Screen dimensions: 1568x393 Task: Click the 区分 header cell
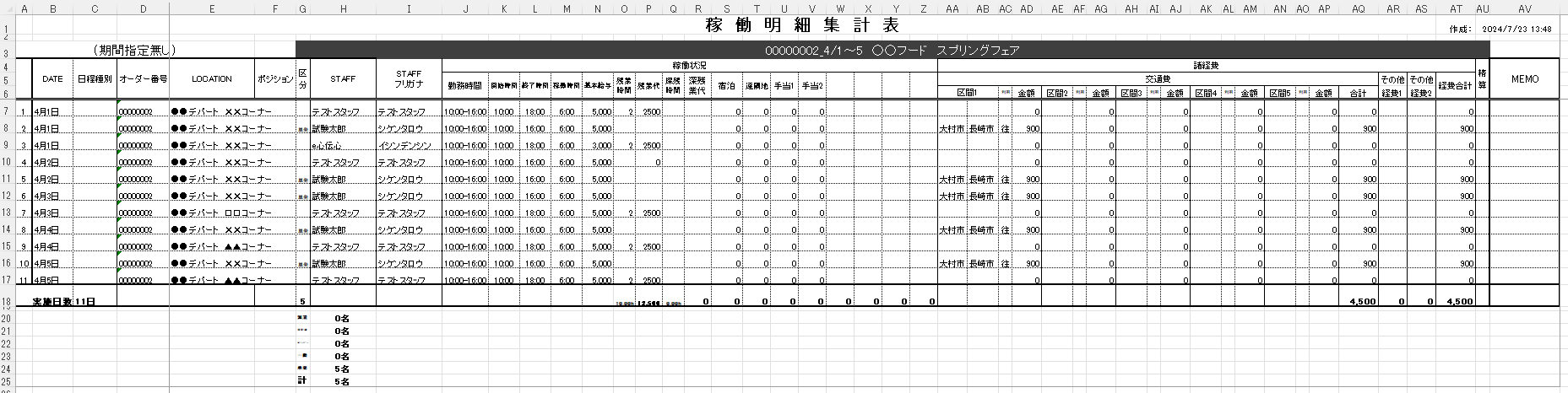point(303,79)
